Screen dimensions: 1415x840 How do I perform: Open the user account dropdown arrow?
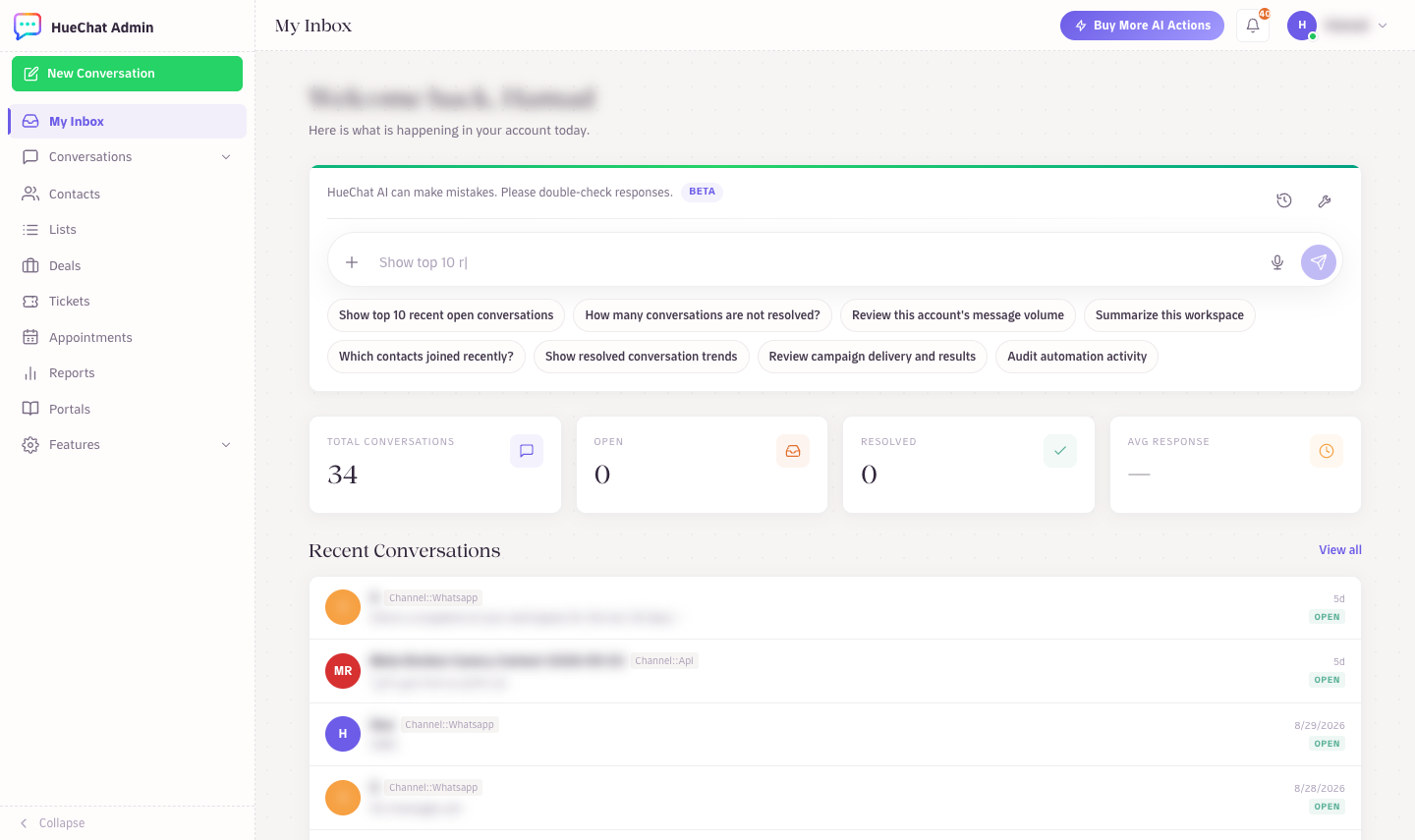(x=1383, y=26)
